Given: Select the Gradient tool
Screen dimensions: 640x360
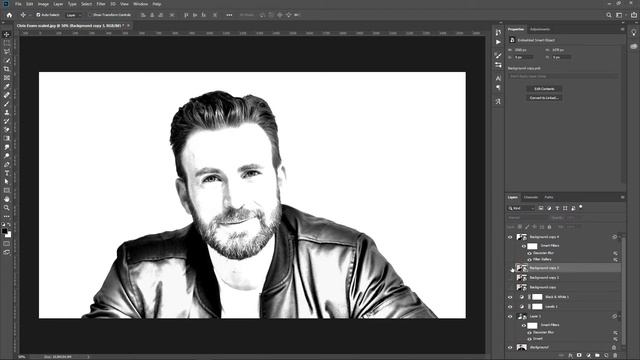Looking at the screenshot, I should click(7, 138).
